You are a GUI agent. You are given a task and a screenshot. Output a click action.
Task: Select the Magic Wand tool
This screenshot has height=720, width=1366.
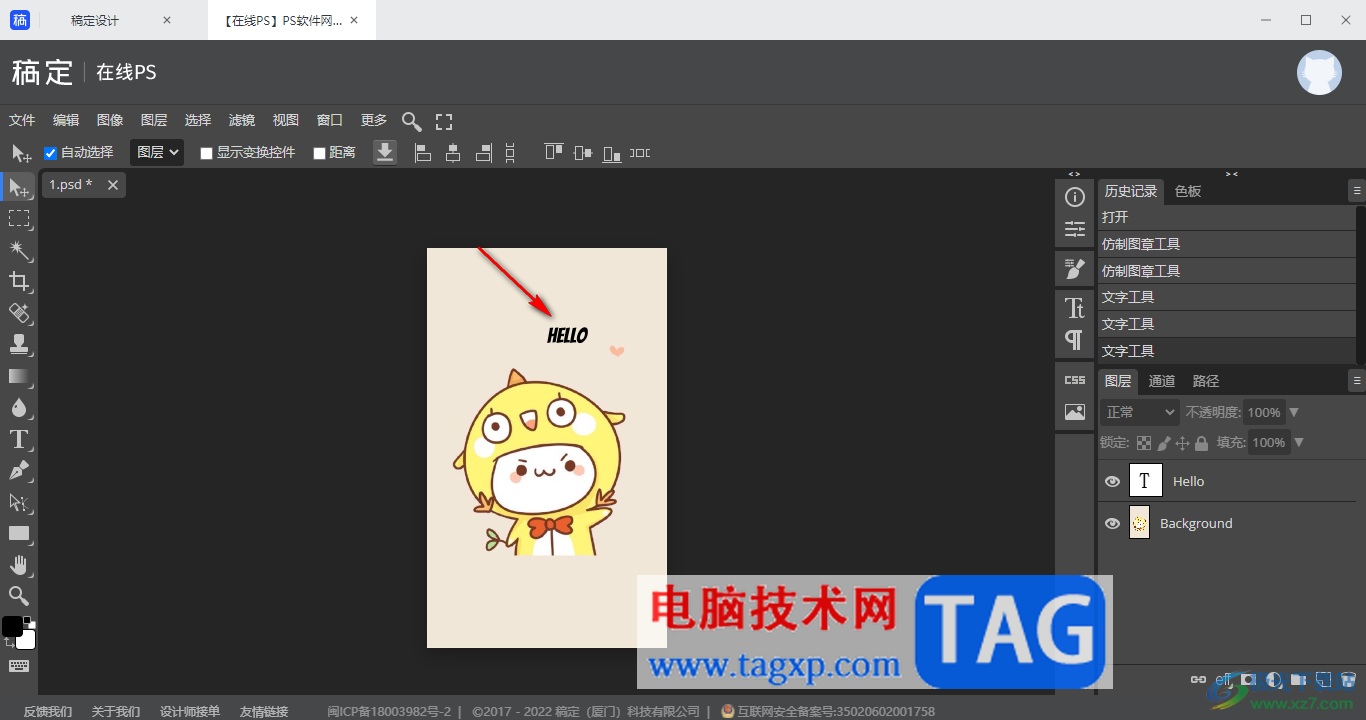tap(19, 250)
